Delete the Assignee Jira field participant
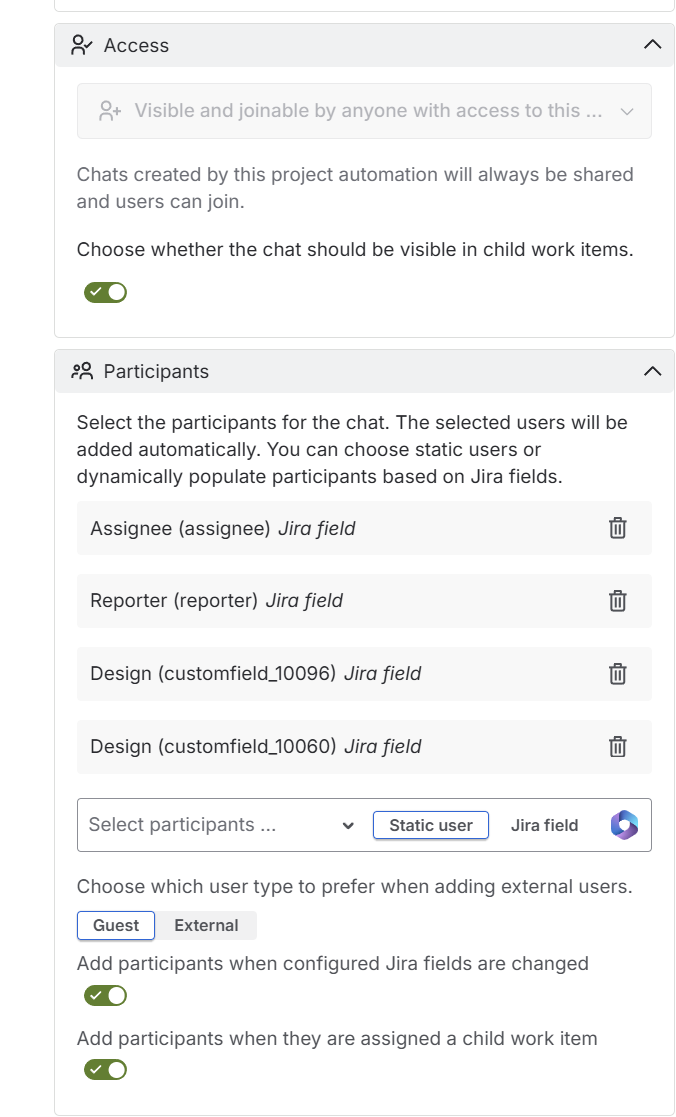 [x=617, y=528]
